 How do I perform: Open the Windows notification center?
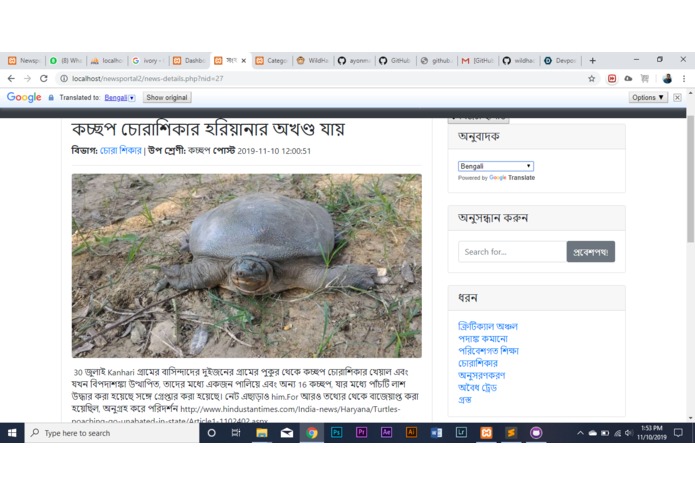(x=678, y=433)
